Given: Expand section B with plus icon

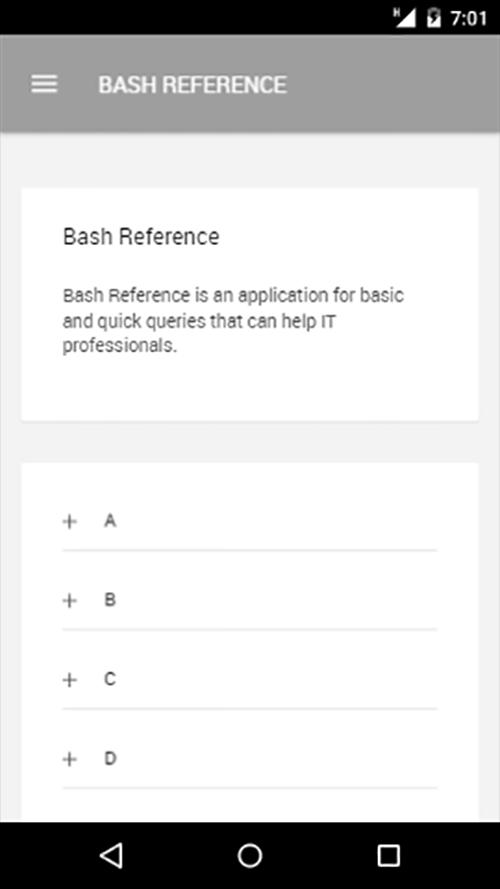Looking at the screenshot, I should pyautogui.click(x=69, y=600).
